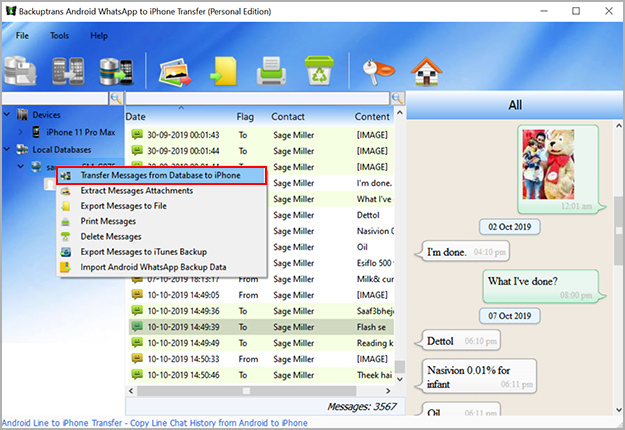625x430 pixels.
Task: Click the phone-to-phone transfer toolbar icon
Action: tap(70, 71)
